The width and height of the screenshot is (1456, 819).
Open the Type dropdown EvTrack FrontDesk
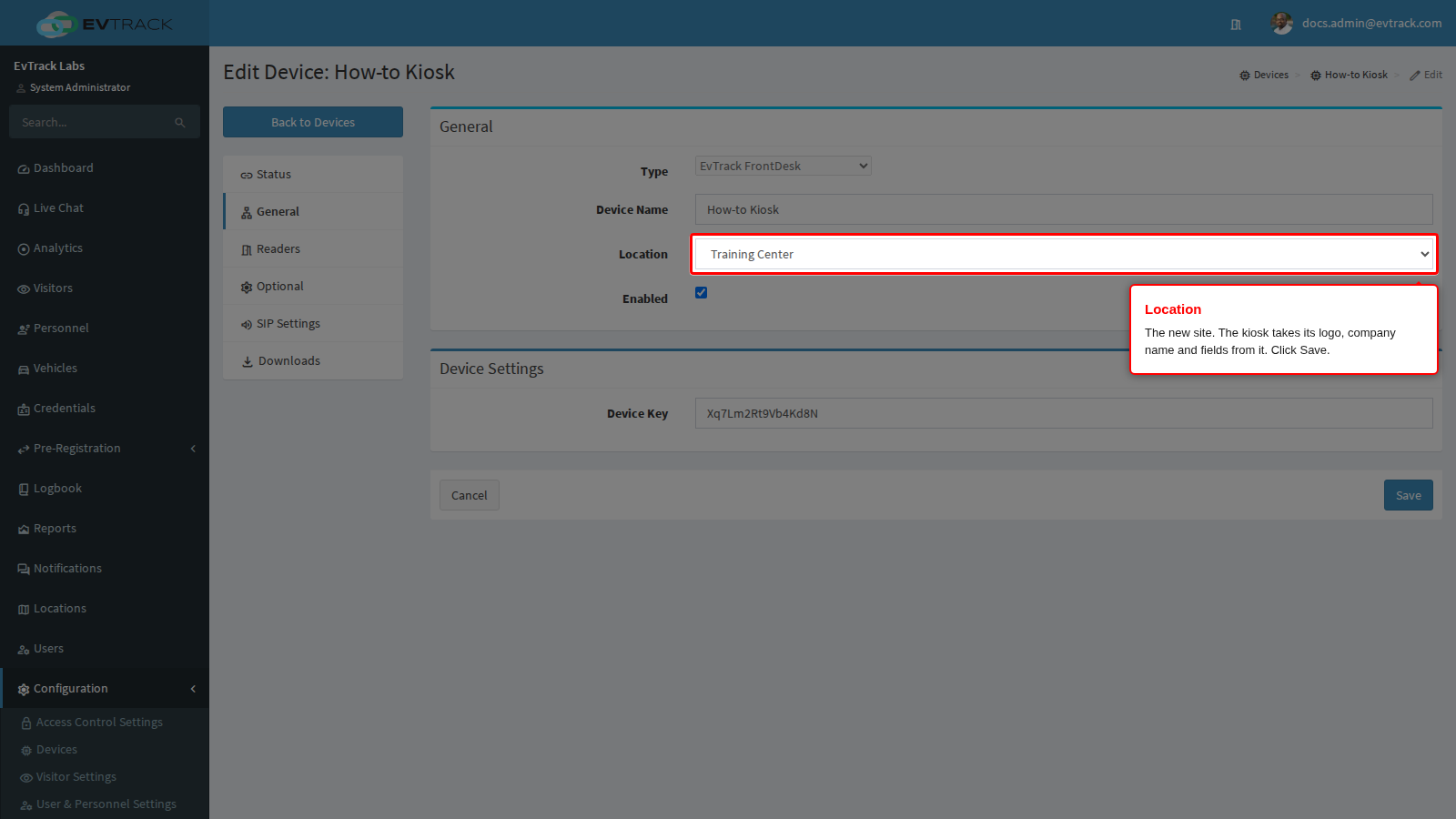tap(783, 166)
